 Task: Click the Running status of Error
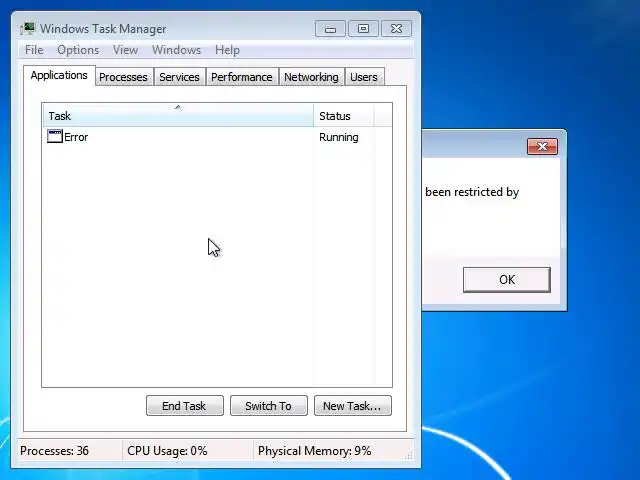(x=339, y=137)
